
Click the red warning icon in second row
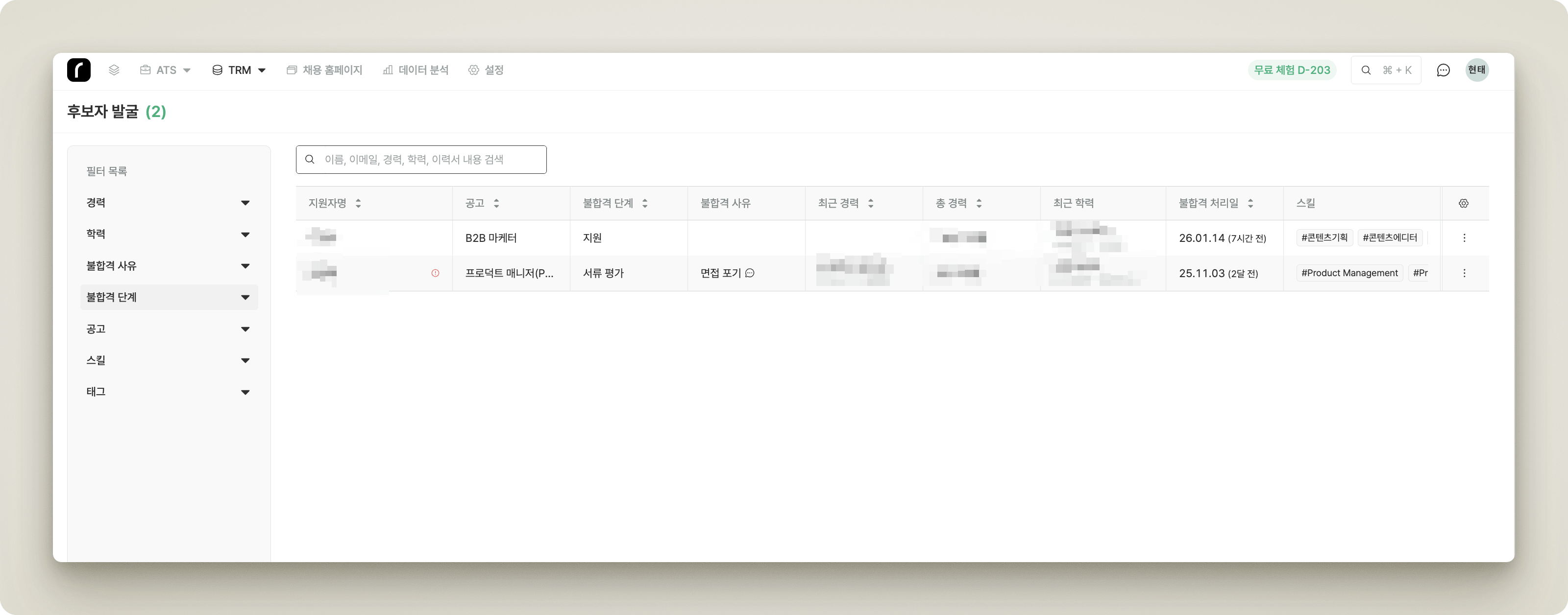[x=435, y=273]
